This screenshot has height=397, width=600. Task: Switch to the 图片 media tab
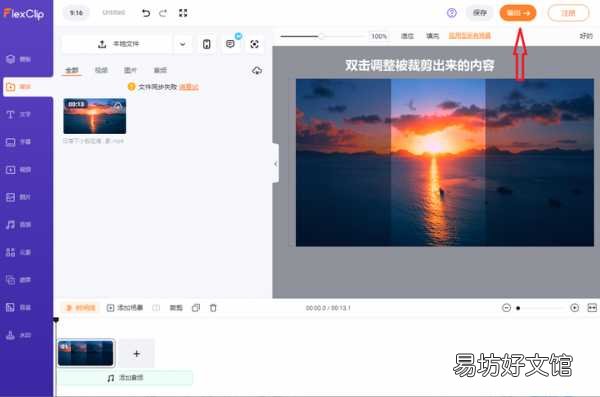tap(130, 70)
